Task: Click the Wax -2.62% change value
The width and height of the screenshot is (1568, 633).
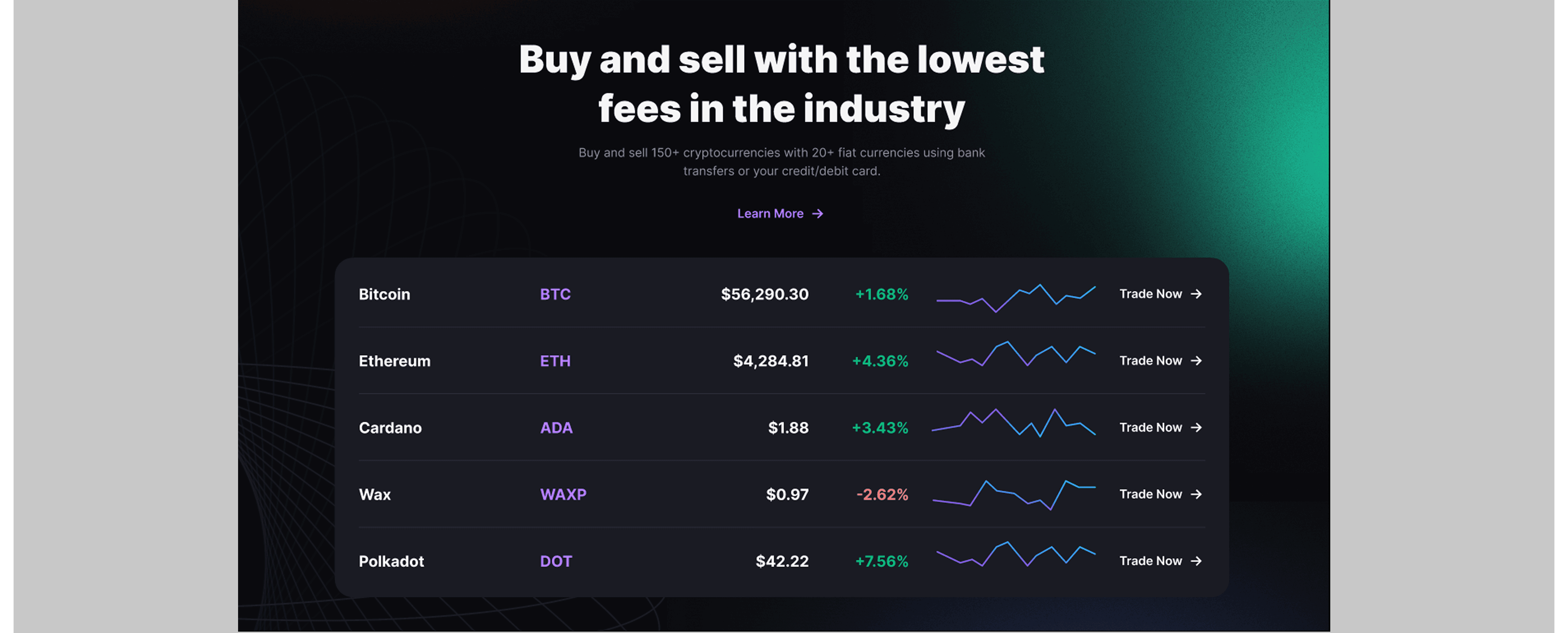Action: (x=882, y=495)
